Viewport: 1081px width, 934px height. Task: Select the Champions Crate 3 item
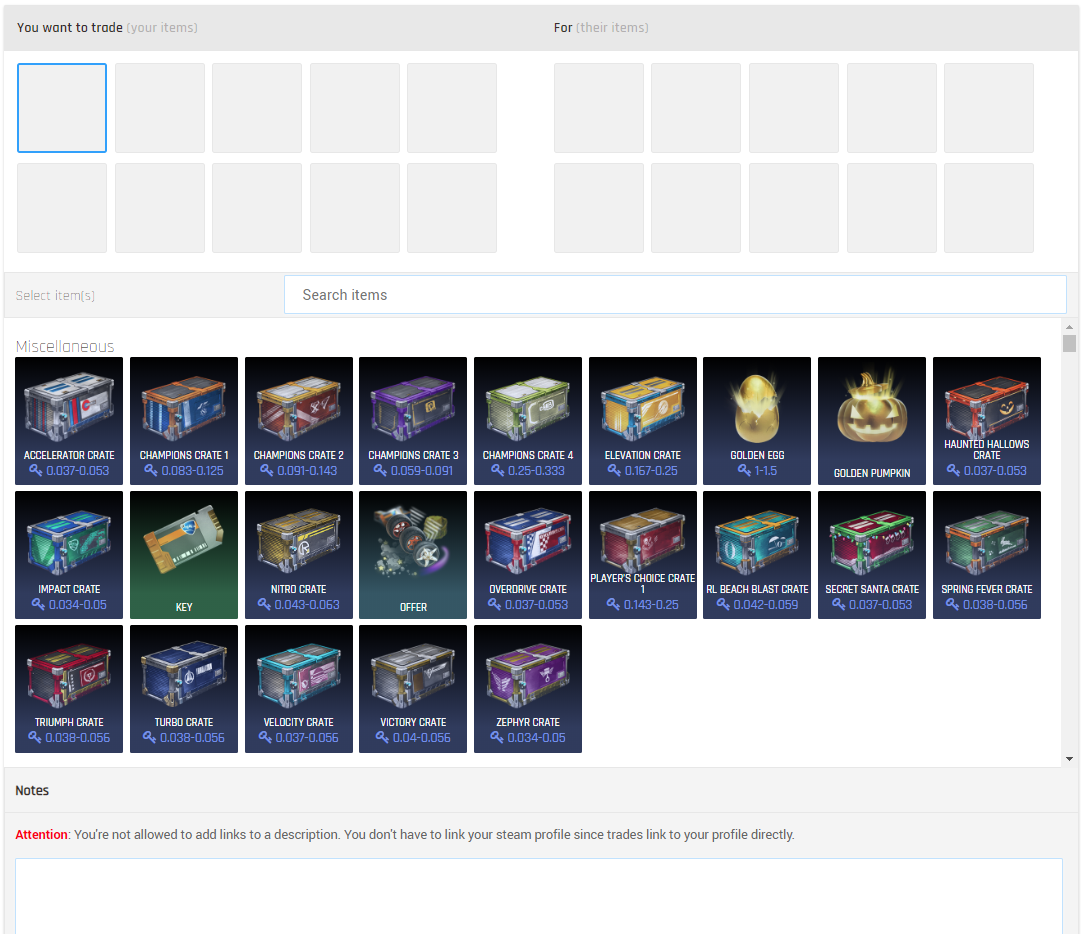413,420
